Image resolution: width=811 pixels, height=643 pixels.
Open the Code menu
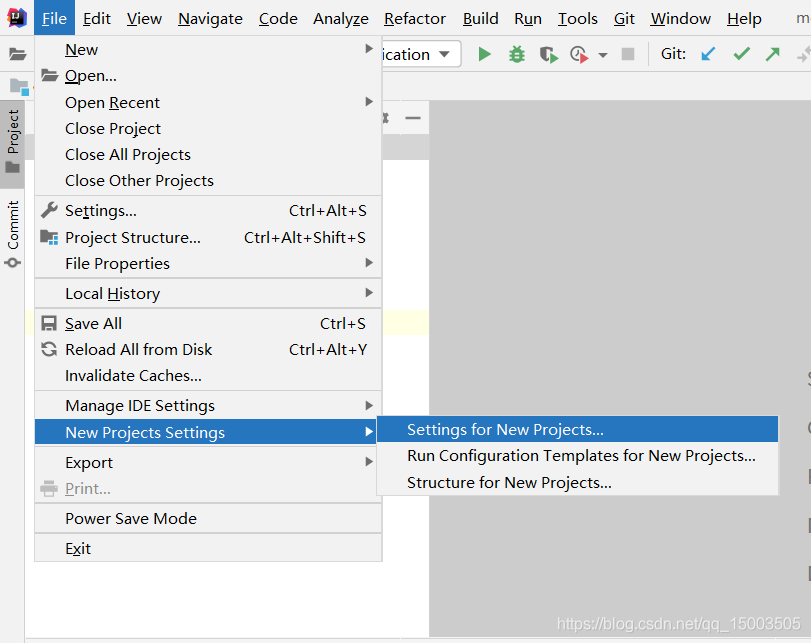pyautogui.click(x=278, y=19)
